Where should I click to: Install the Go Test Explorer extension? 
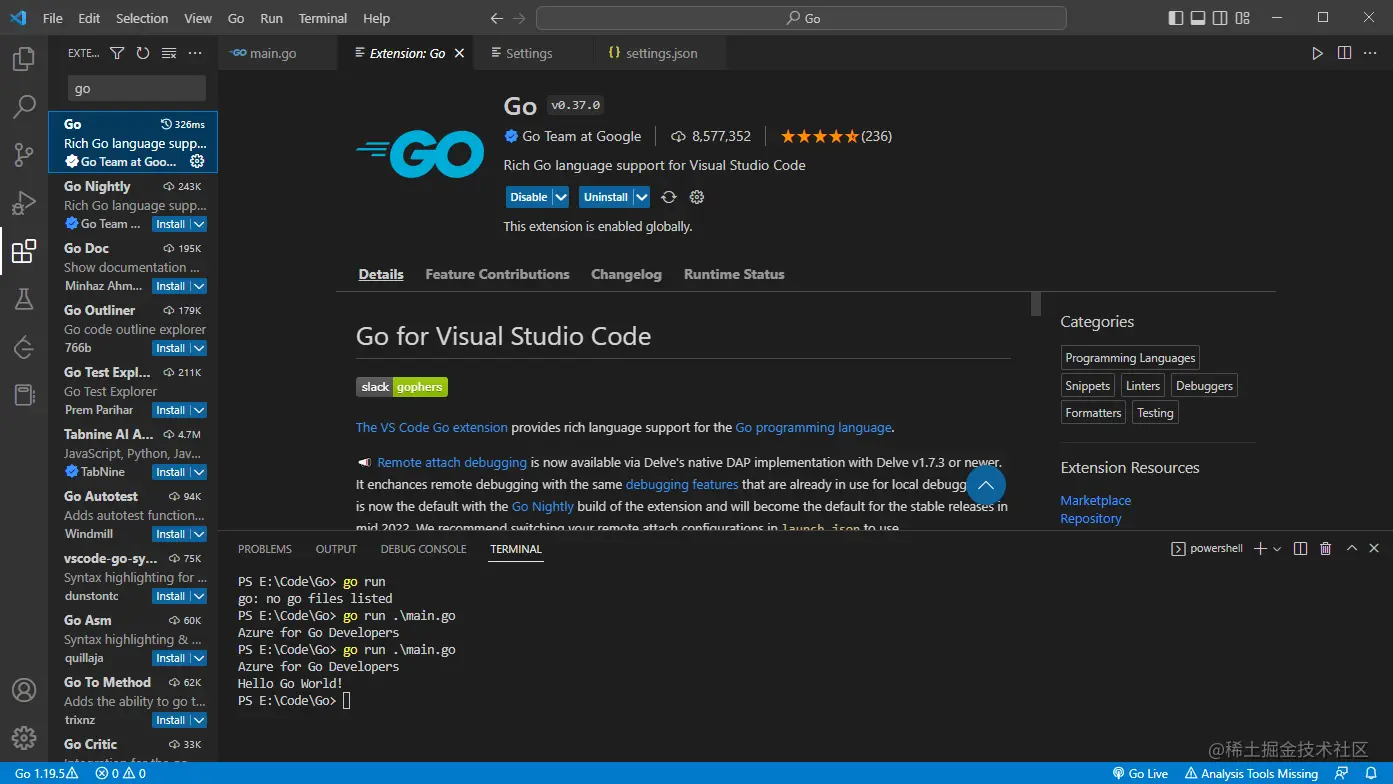171,410
